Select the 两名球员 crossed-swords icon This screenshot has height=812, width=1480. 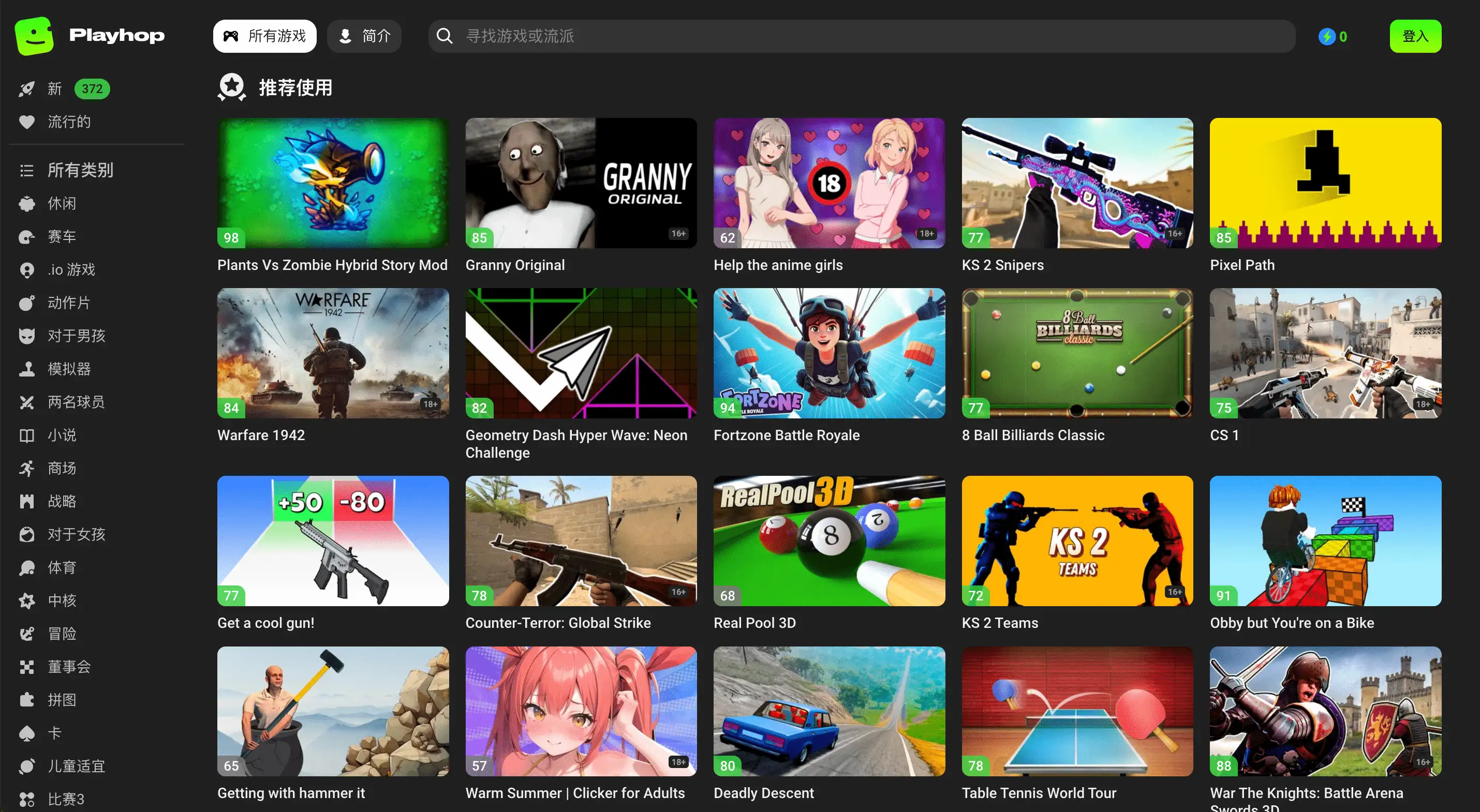pos(26,402)
